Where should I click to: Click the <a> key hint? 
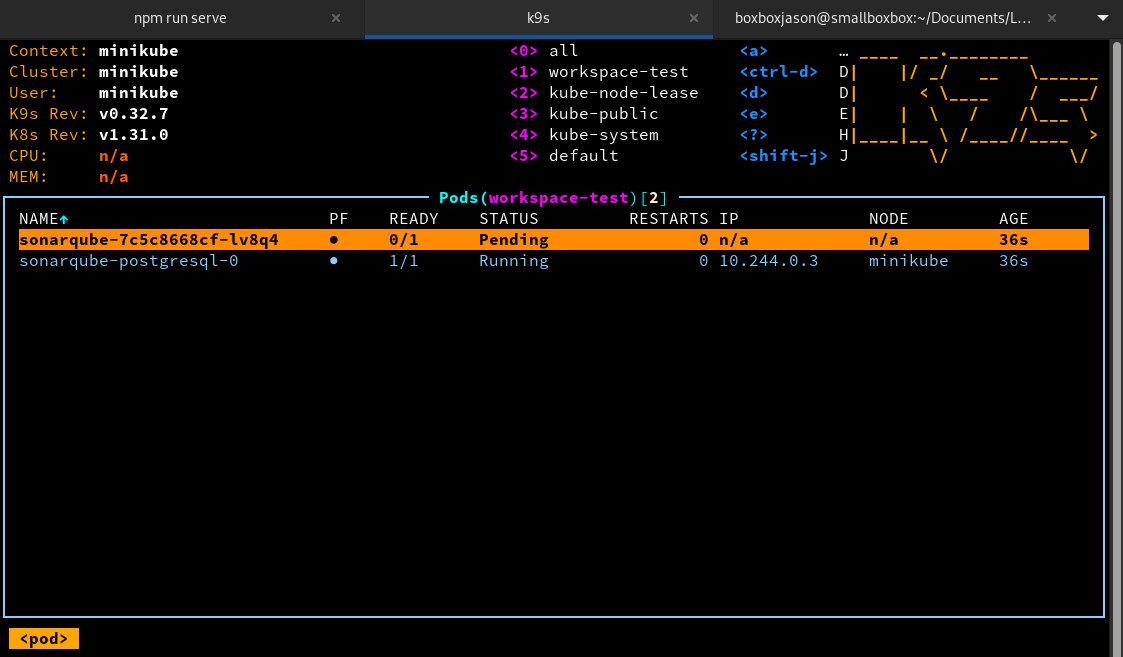click(x=753, y=51)
